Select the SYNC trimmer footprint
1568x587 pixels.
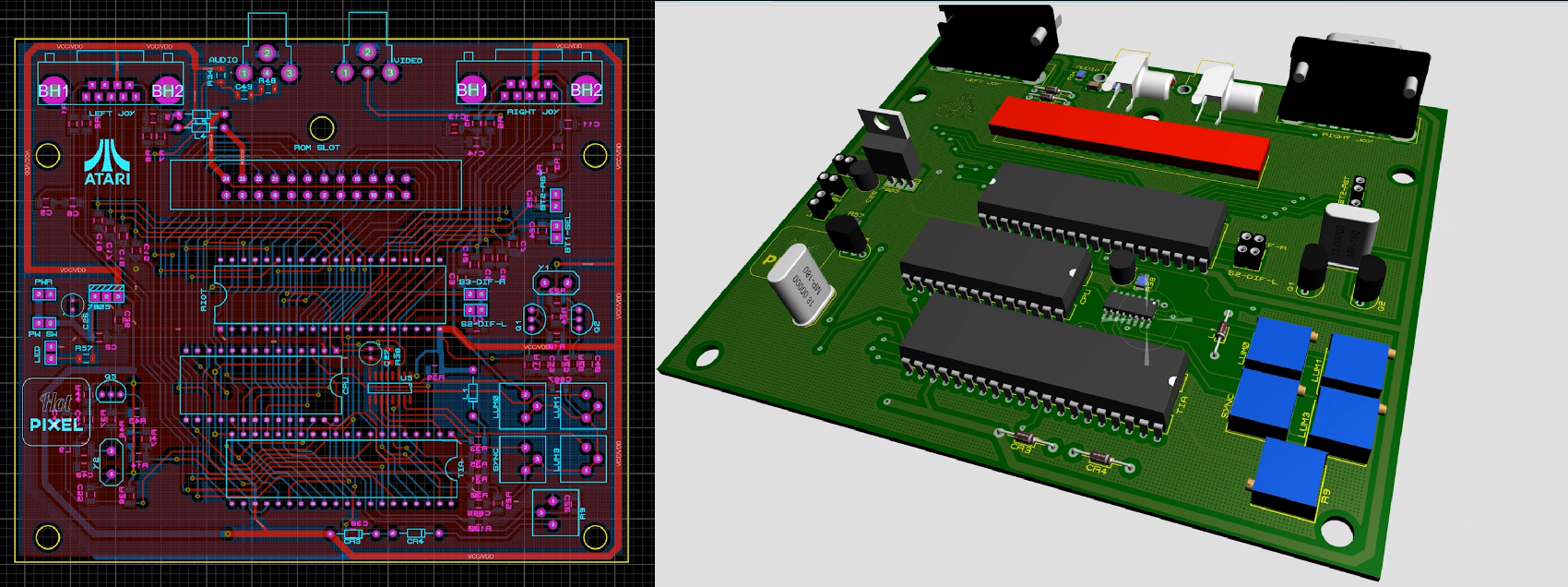[x=523, y=459]
